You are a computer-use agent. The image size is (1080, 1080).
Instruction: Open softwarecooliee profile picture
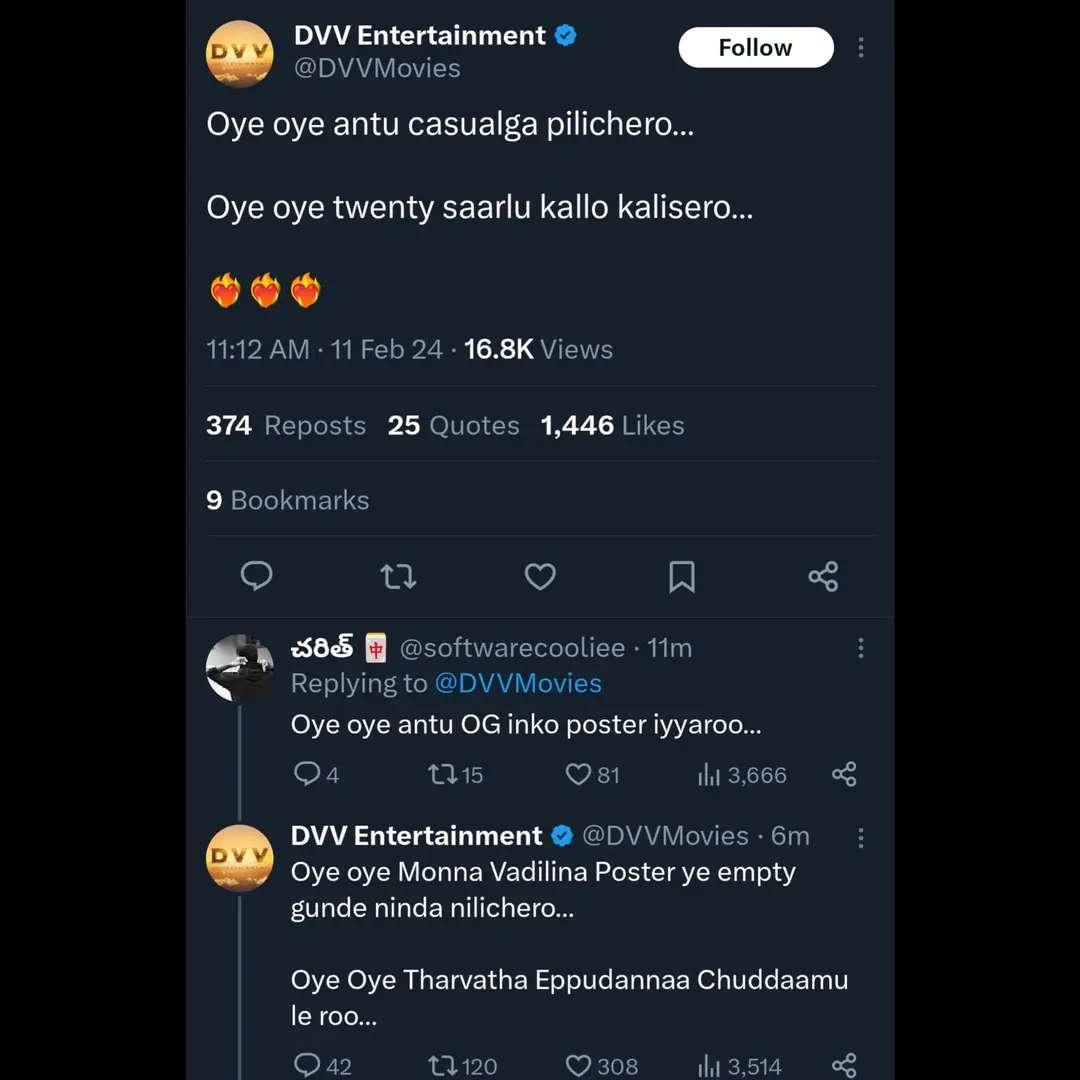(239, 667)
